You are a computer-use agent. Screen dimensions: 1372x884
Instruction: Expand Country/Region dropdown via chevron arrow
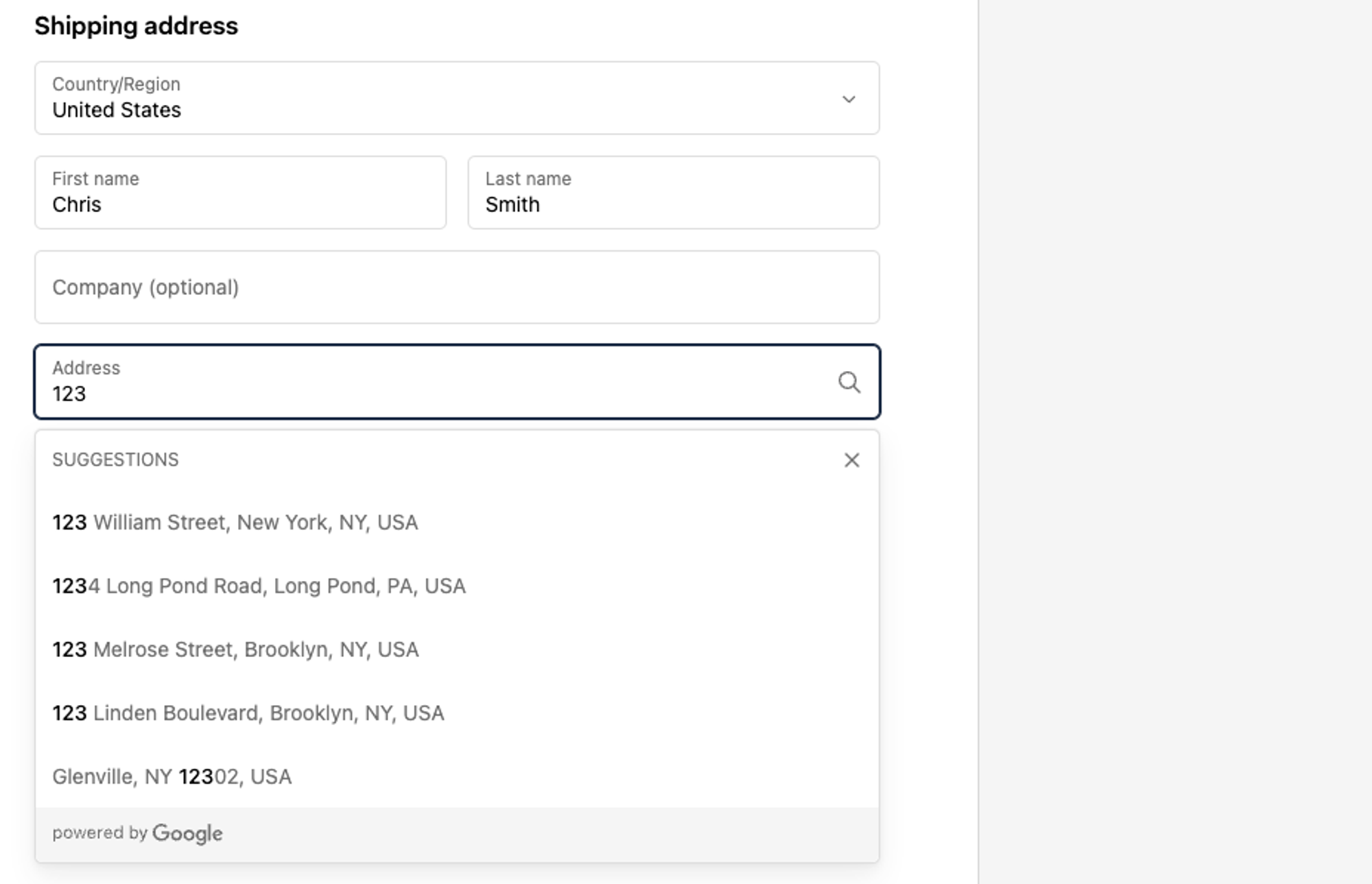pos(849,99)
